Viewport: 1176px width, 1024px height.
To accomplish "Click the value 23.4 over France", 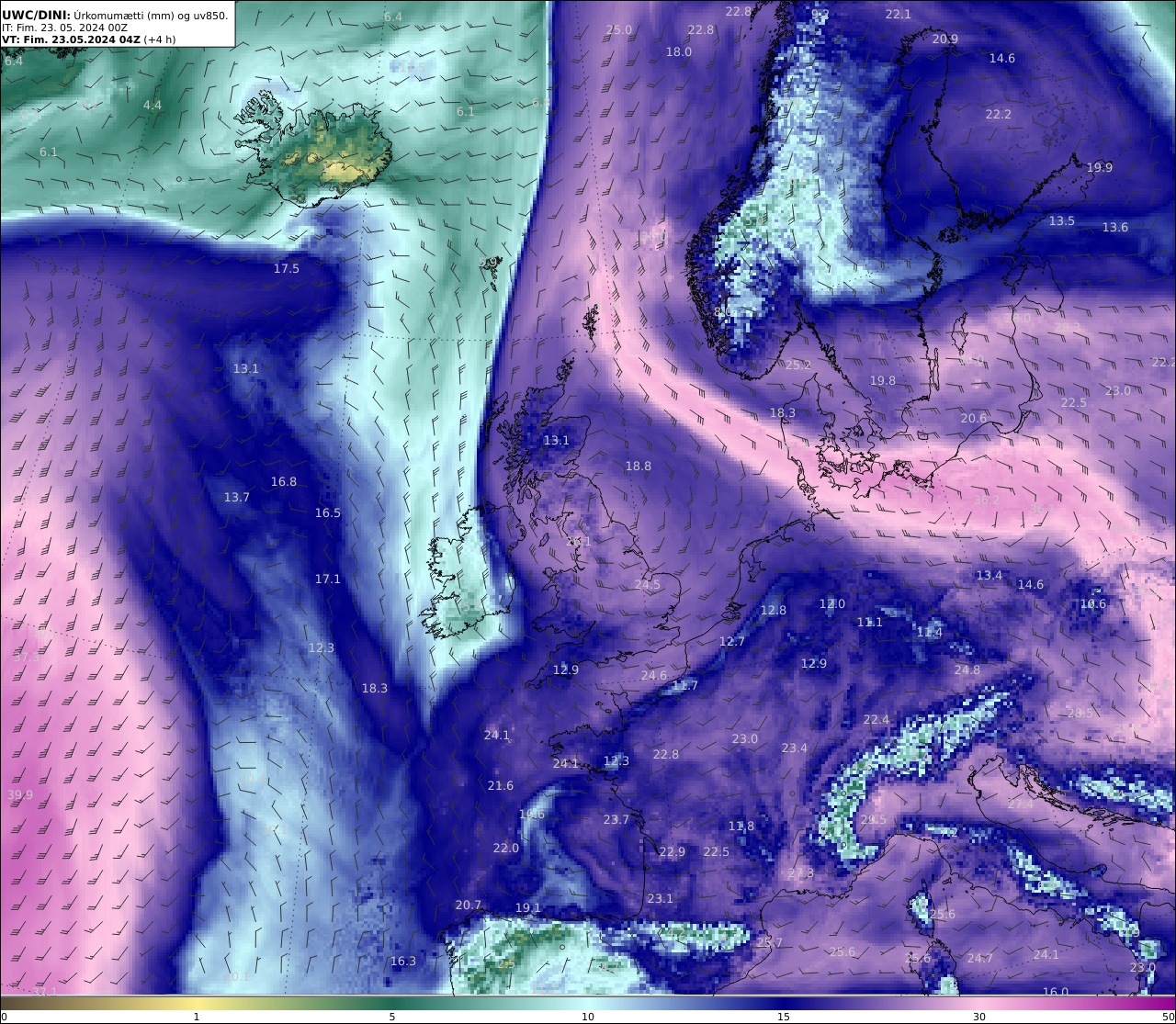I will (x=795, y=748).
